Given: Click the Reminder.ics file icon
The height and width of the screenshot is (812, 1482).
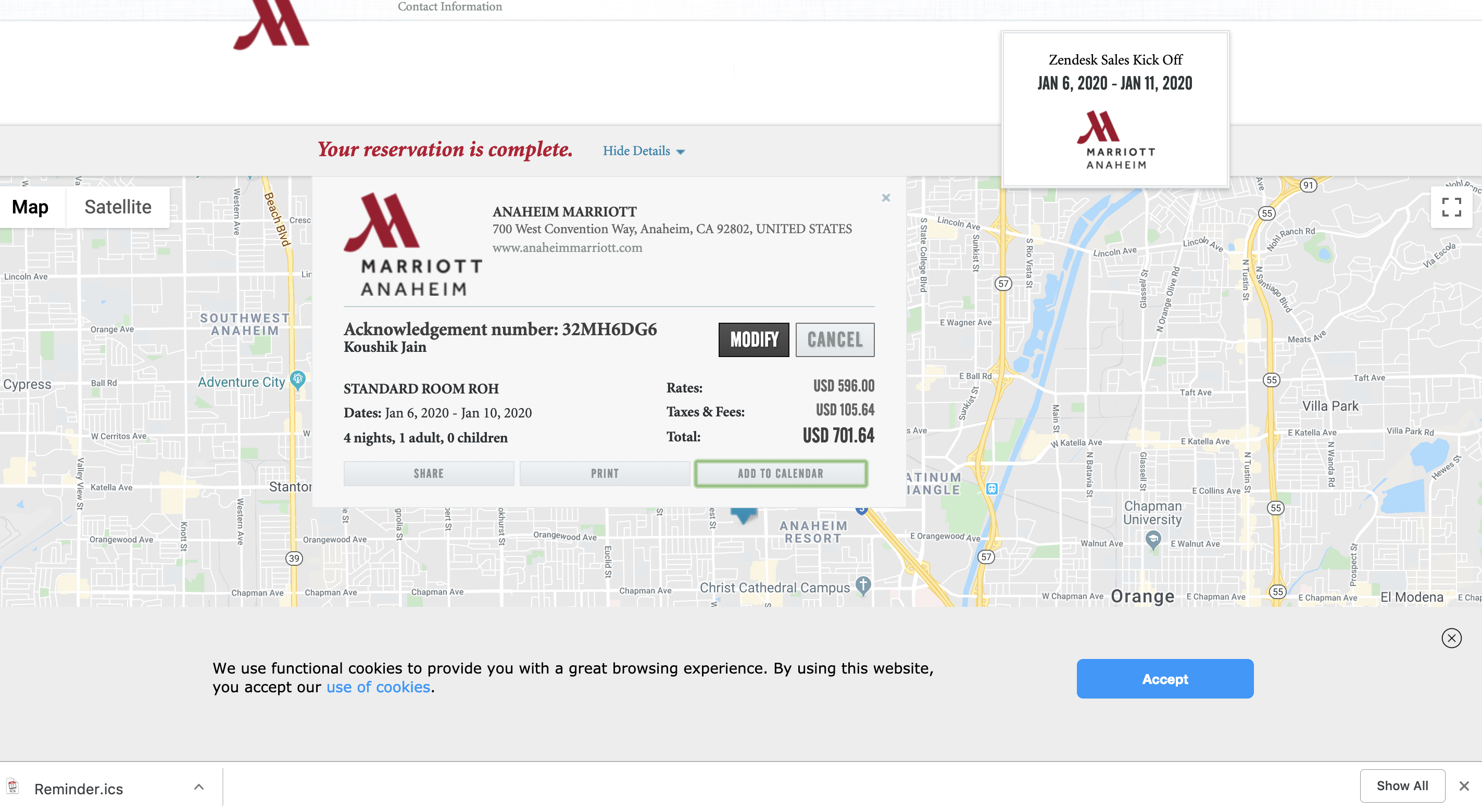Looking at the screenshot, I should pos(12,786).
